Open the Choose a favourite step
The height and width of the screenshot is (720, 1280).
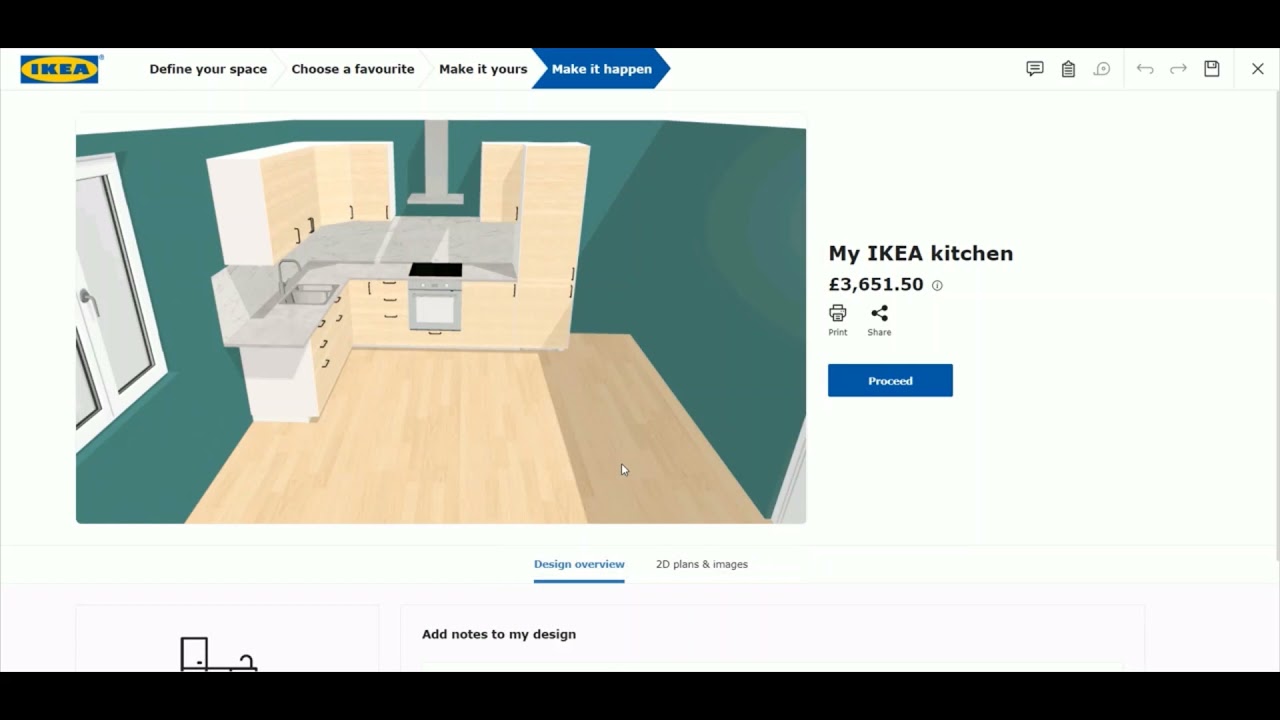point(353,68)
